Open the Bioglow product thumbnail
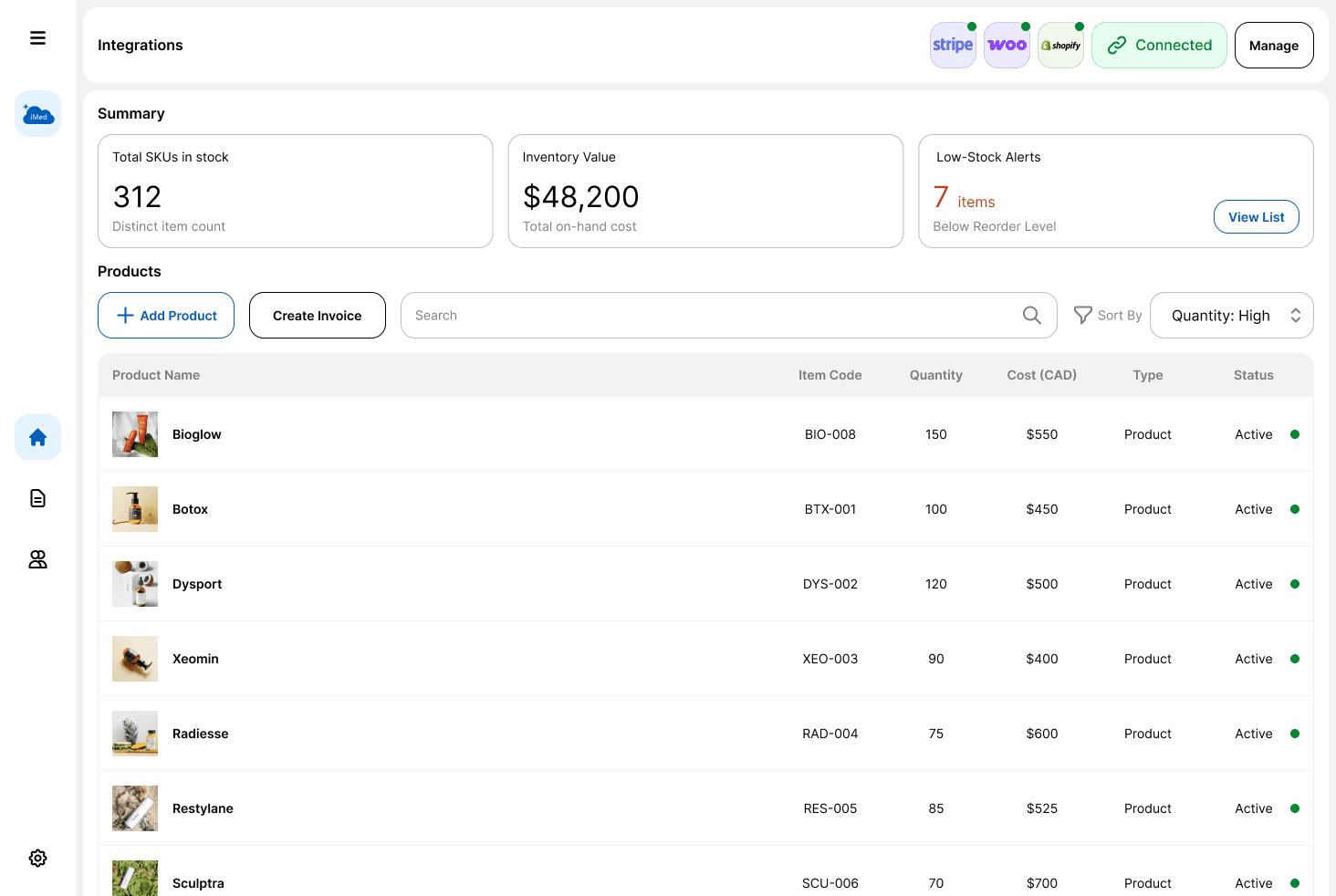The width and height of the screenshot is (1336, 896). pos(135,434)
